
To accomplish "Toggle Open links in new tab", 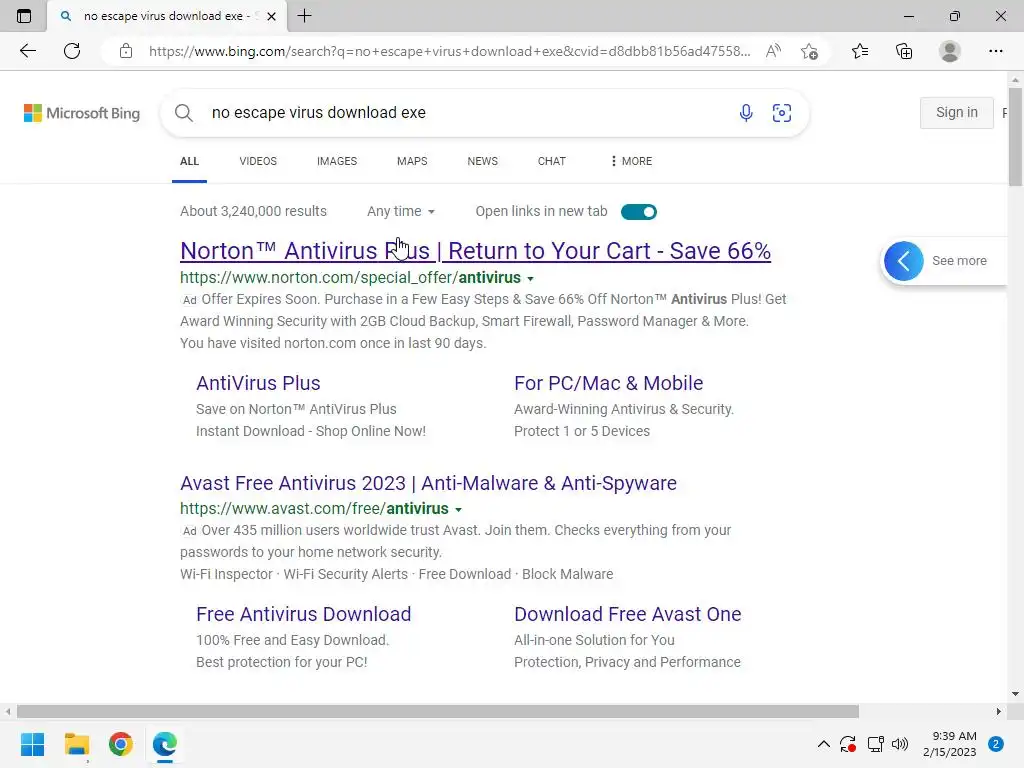I will coord(639,212).
